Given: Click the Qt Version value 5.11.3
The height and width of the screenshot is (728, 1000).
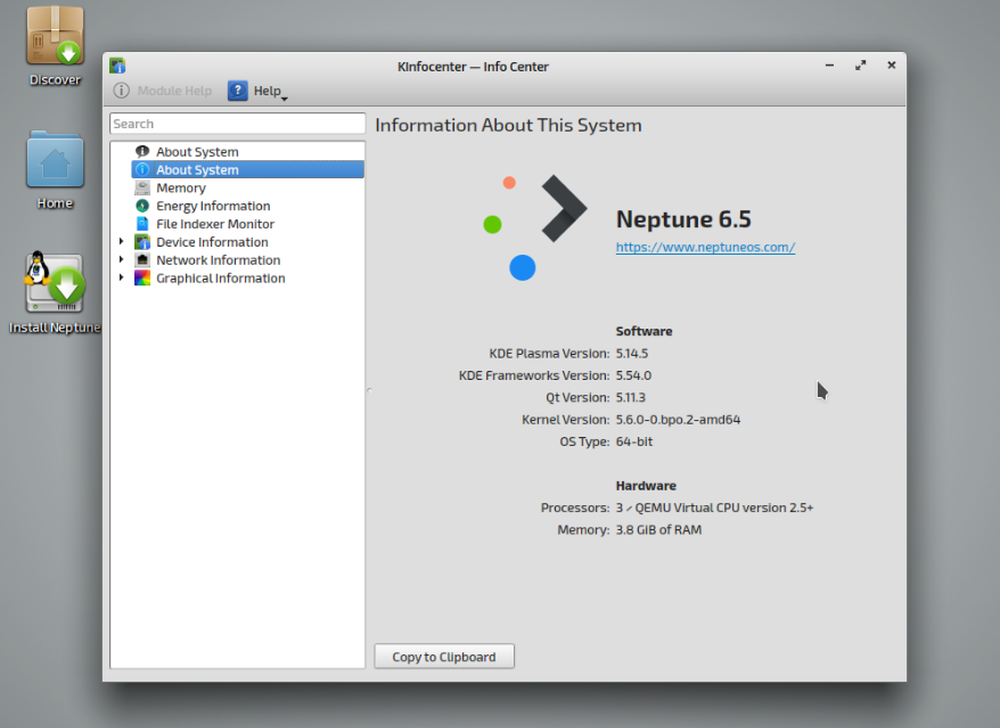Looking at the screenshot, I should [x=631, y=398].
